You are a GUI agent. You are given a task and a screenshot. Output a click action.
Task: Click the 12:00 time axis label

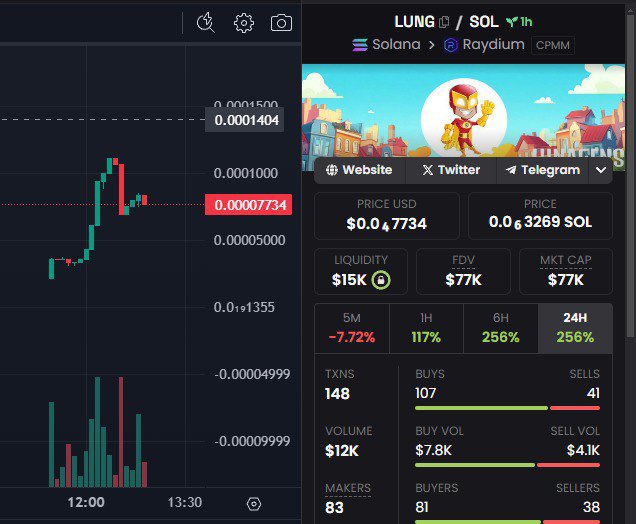86,503
